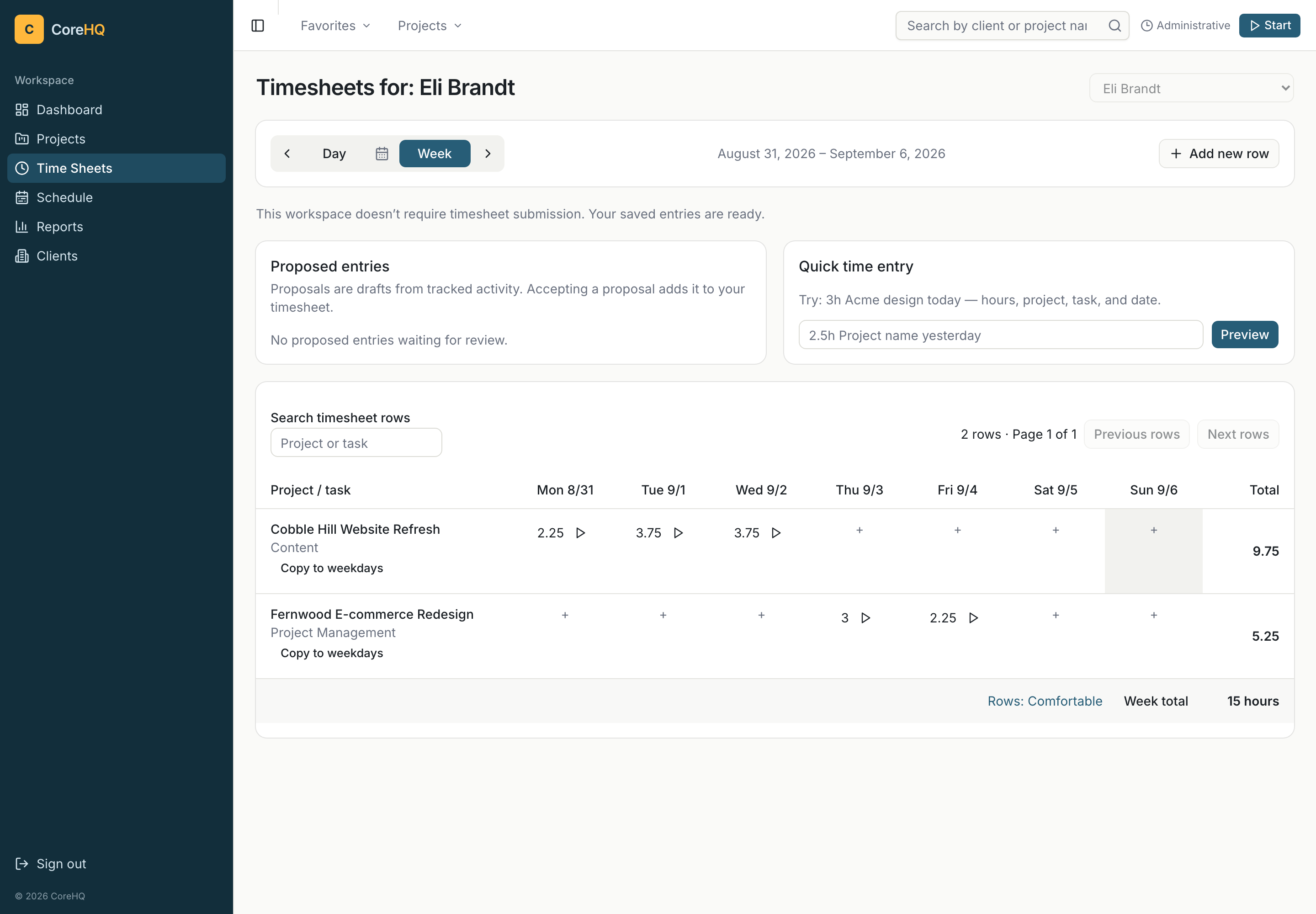The height and width of the screenshot is (914, 1316).
Task: Start timer for Cobble Hill Wed 3.75
Action: [776, 533]
